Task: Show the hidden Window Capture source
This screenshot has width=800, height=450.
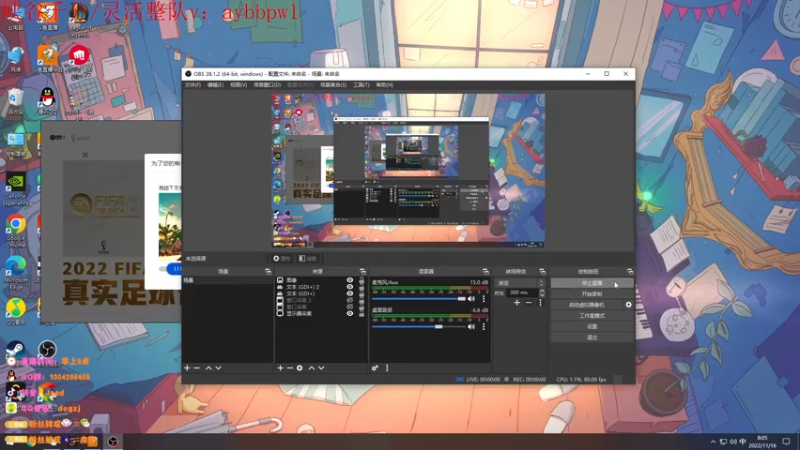Action: [x=349, y=307]
